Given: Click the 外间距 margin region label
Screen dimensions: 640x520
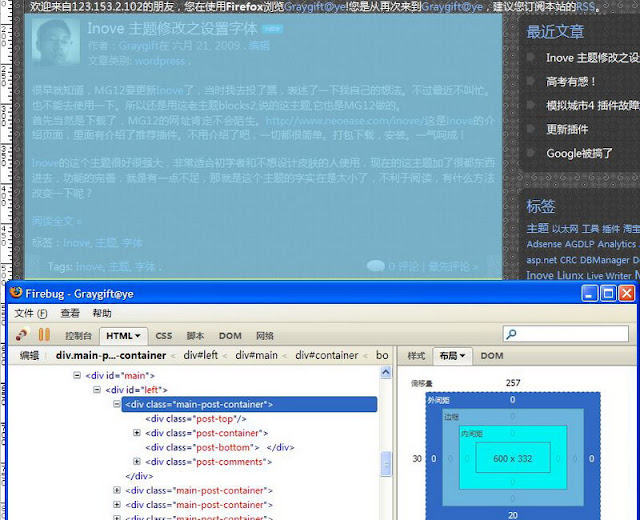Looking at the screenshot, I should tap(438, 400).
